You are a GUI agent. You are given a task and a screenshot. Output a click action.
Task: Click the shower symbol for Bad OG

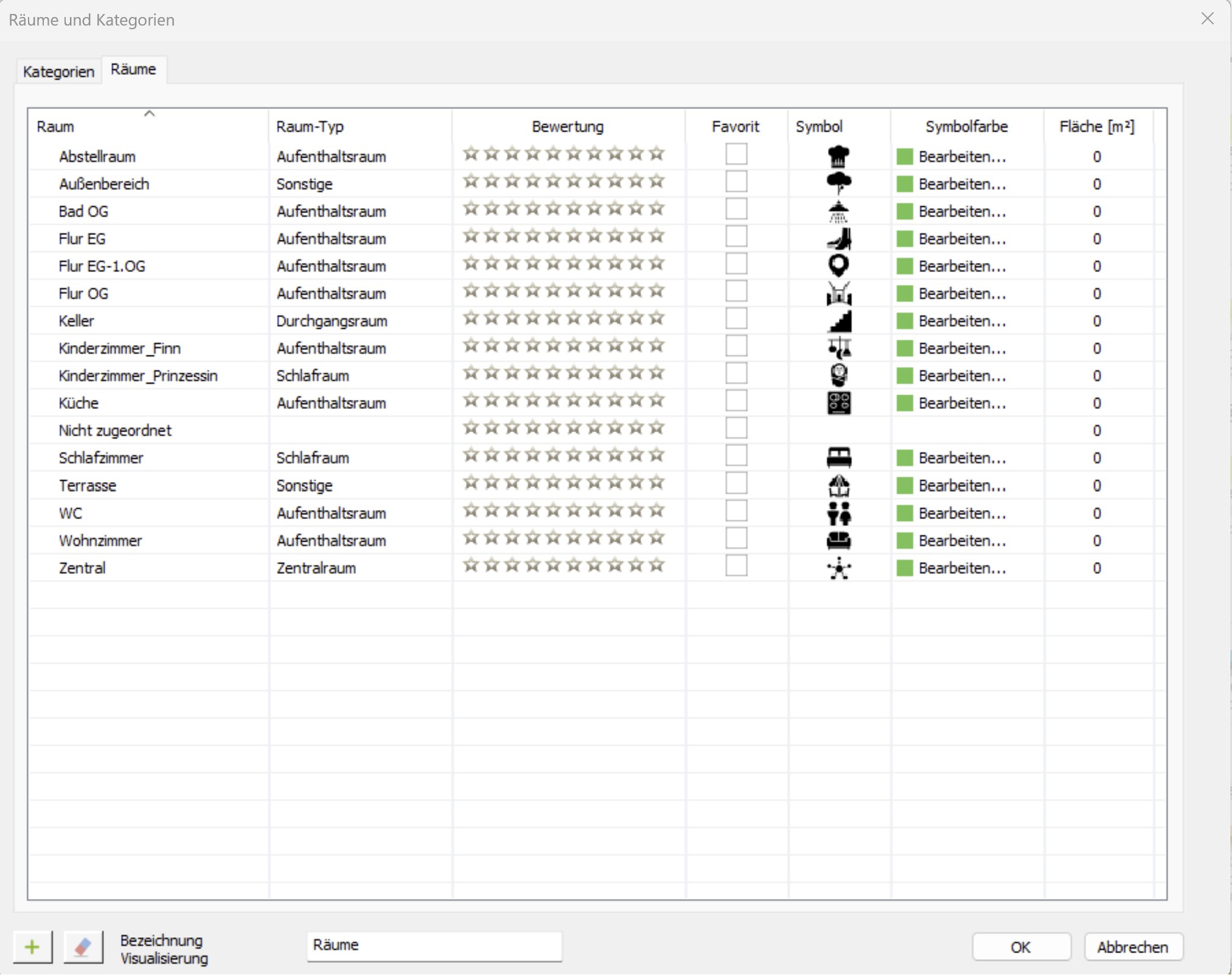tap(838, 211)
